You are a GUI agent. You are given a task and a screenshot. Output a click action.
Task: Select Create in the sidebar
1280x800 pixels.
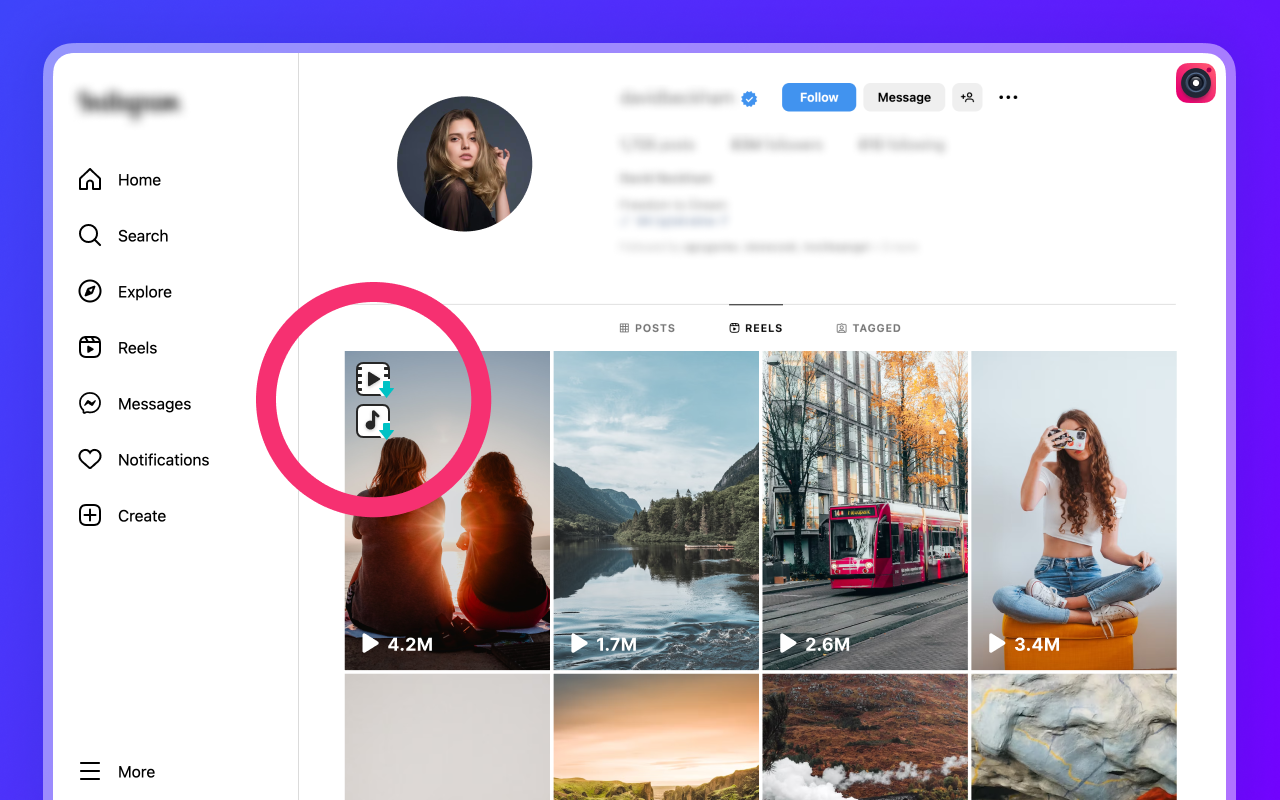122,516
